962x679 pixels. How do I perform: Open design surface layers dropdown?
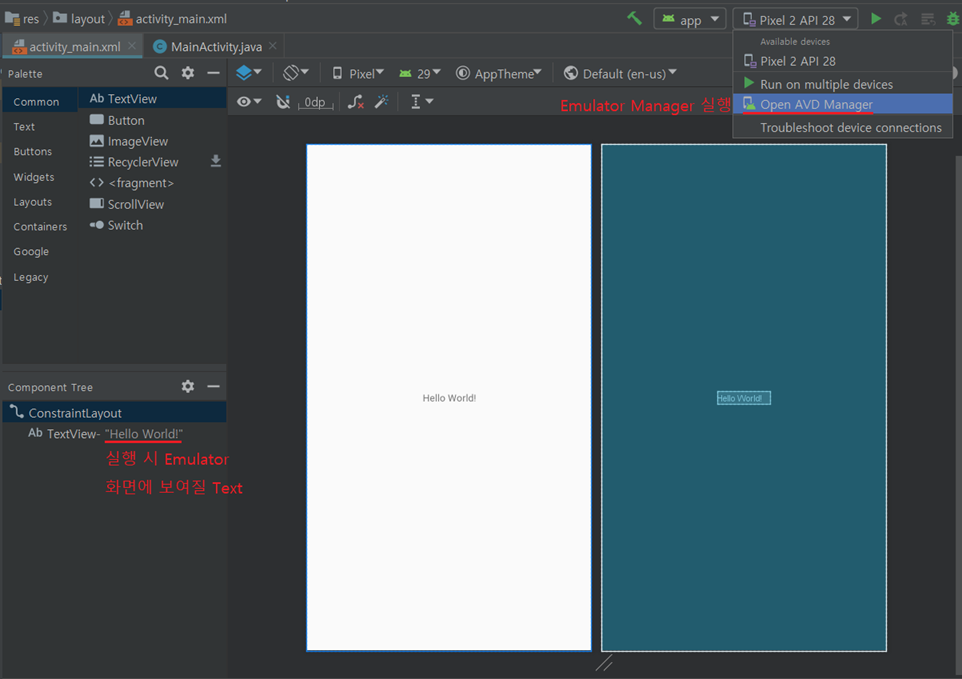249,73
